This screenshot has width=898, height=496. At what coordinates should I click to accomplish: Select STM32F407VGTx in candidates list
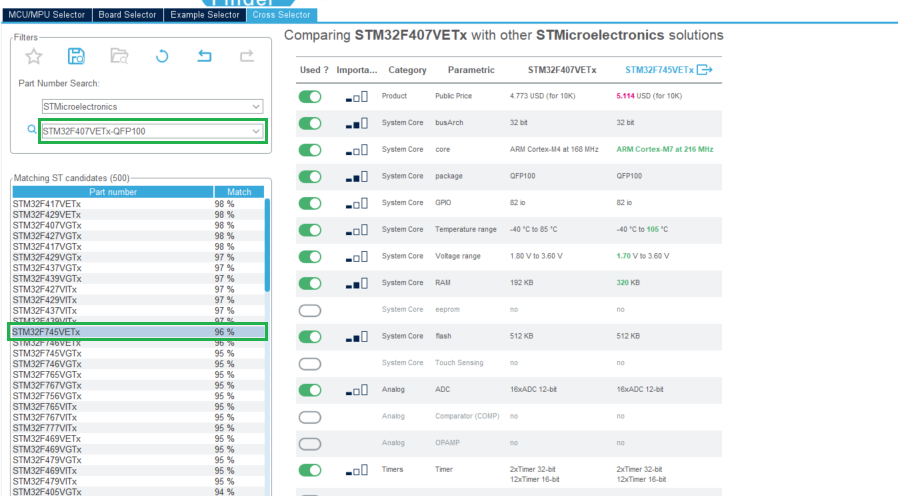pos(137,225)
